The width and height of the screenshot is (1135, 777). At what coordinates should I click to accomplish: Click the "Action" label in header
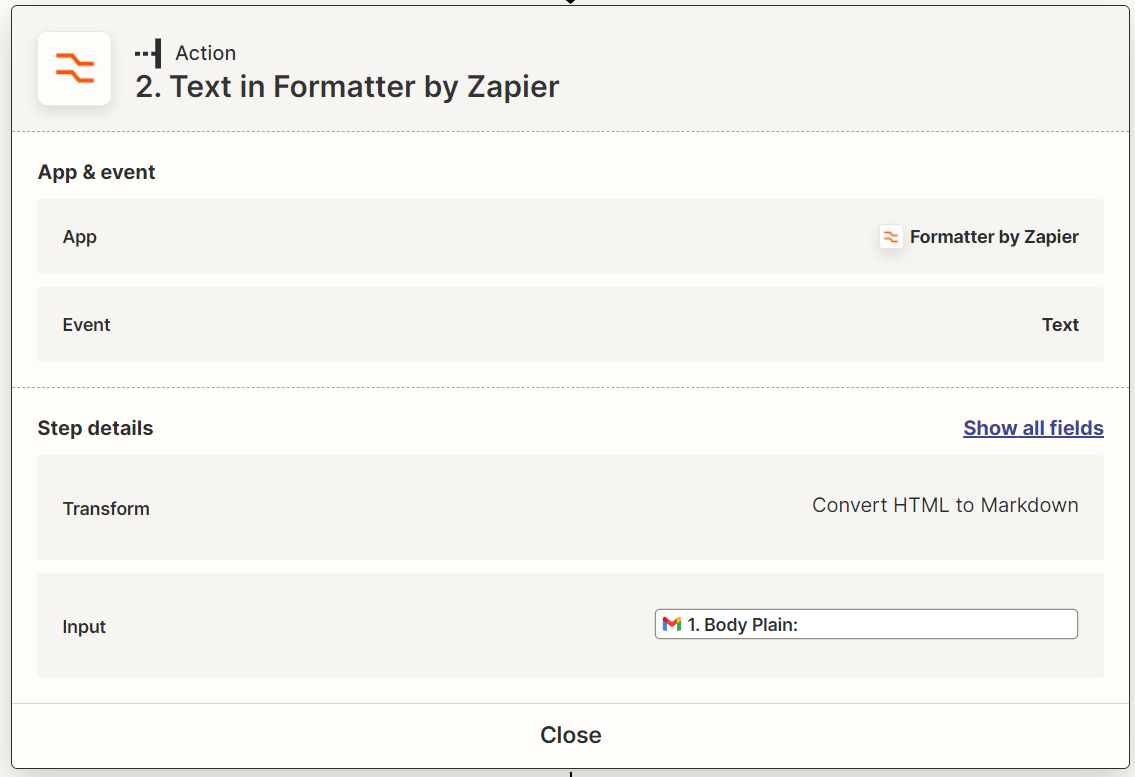[205, 53]
